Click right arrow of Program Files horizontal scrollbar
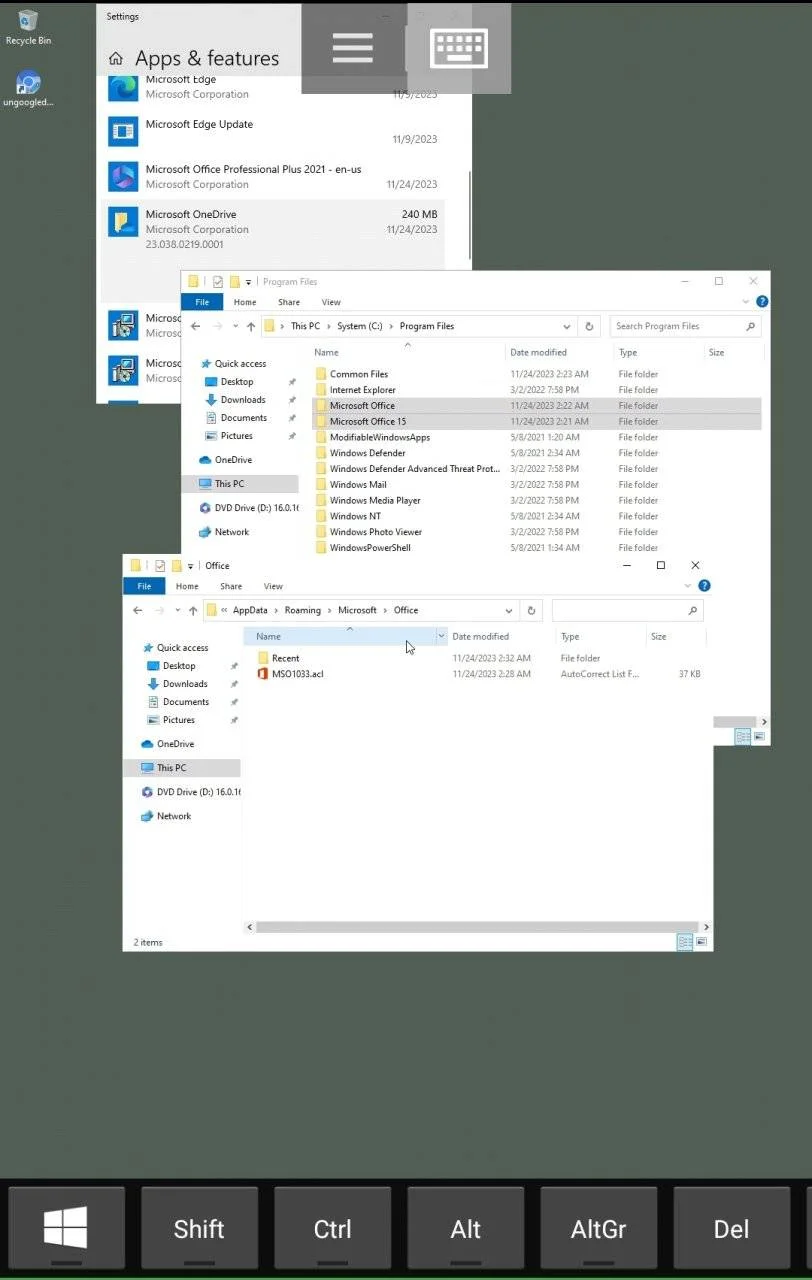This screenshot has width=812, height=1280. [x=765, y=721]
